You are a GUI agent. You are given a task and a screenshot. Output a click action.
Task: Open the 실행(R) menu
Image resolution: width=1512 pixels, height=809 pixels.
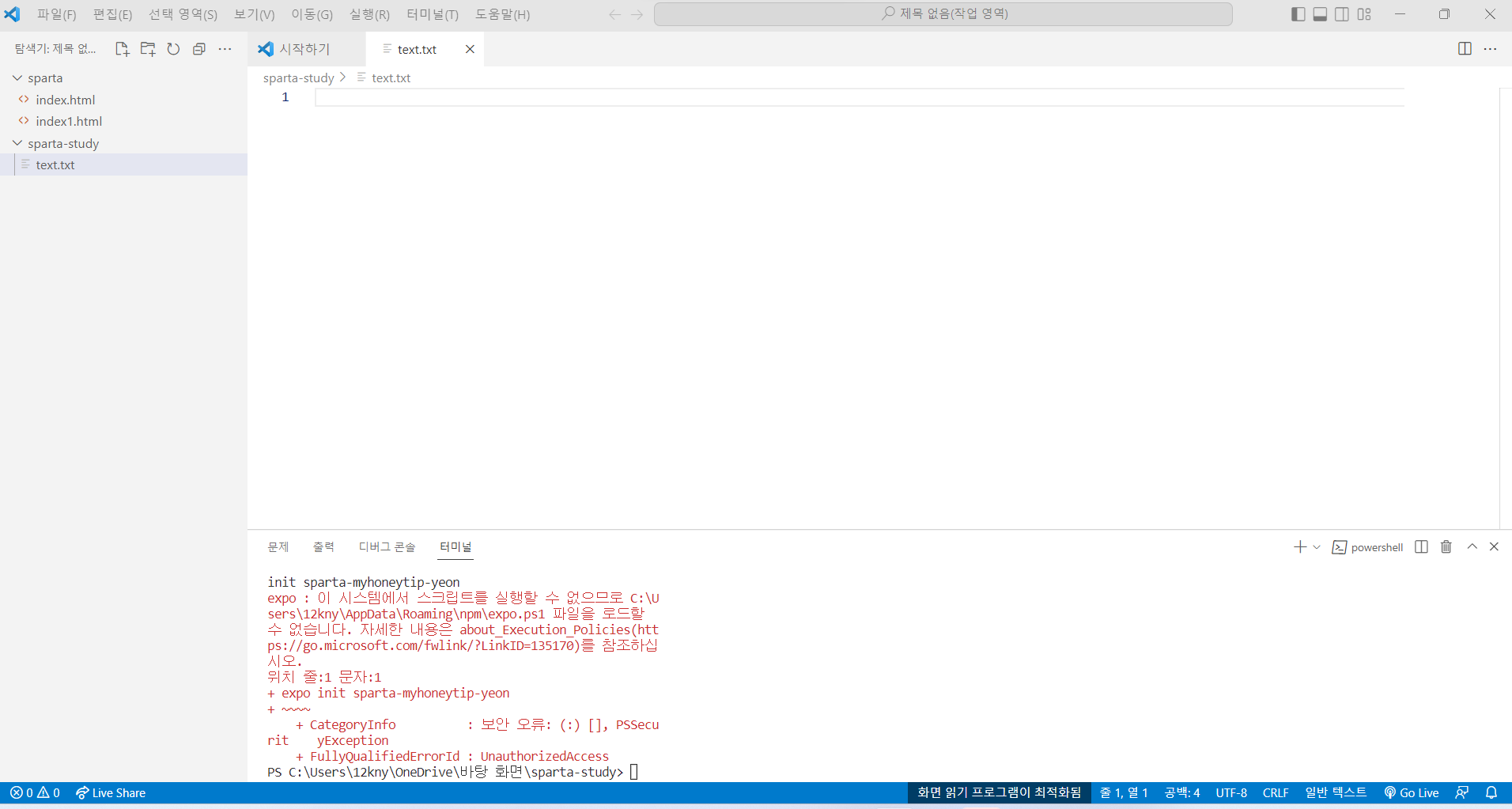point(369,14)
